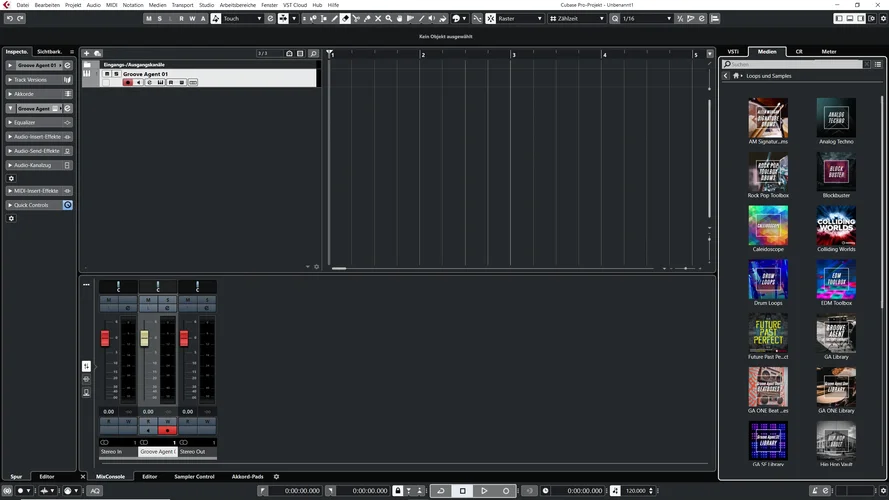Select the Erase tool in the toolbar
Image resolution: width=889 pixels, height=500 pixels.
[x=345, y=19]
